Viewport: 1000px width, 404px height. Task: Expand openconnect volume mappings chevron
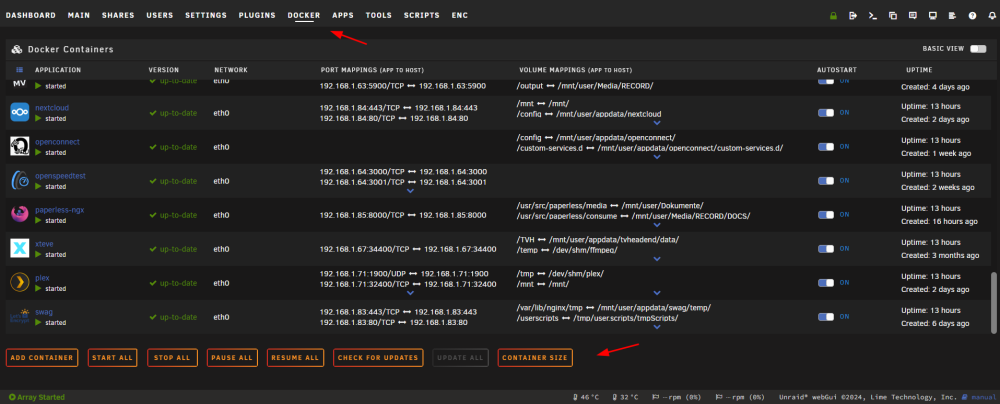(x=657, y=156)
